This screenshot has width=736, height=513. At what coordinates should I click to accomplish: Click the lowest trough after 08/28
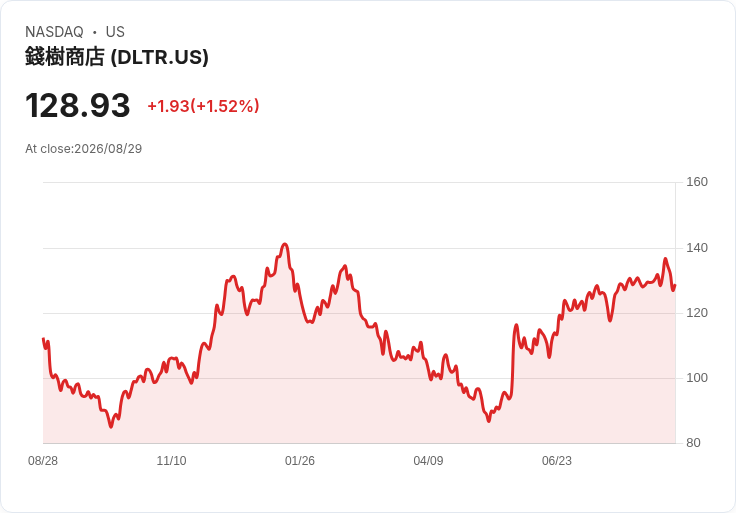[111, 427]
